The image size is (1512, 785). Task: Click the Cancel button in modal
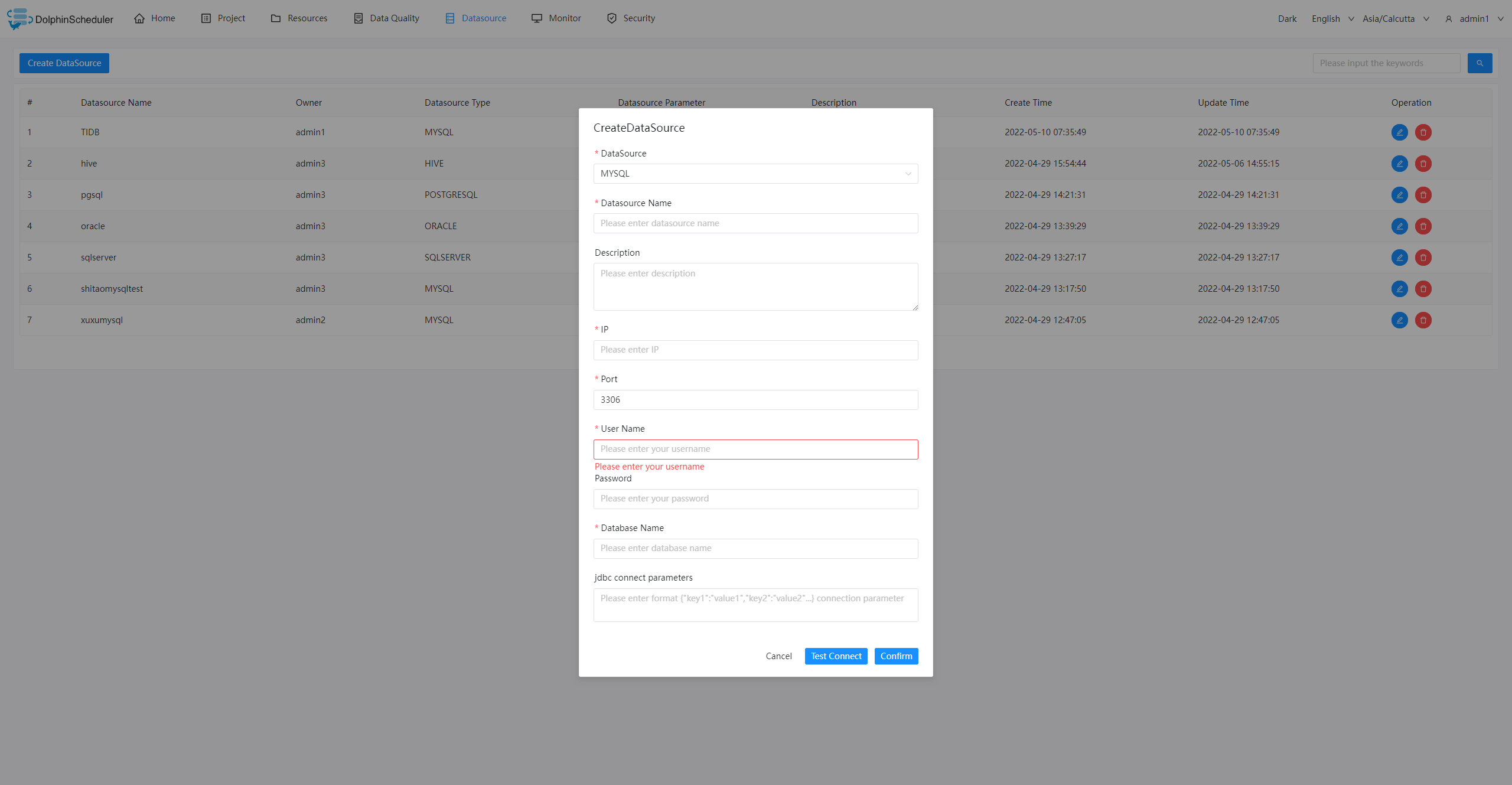[780, 655]
